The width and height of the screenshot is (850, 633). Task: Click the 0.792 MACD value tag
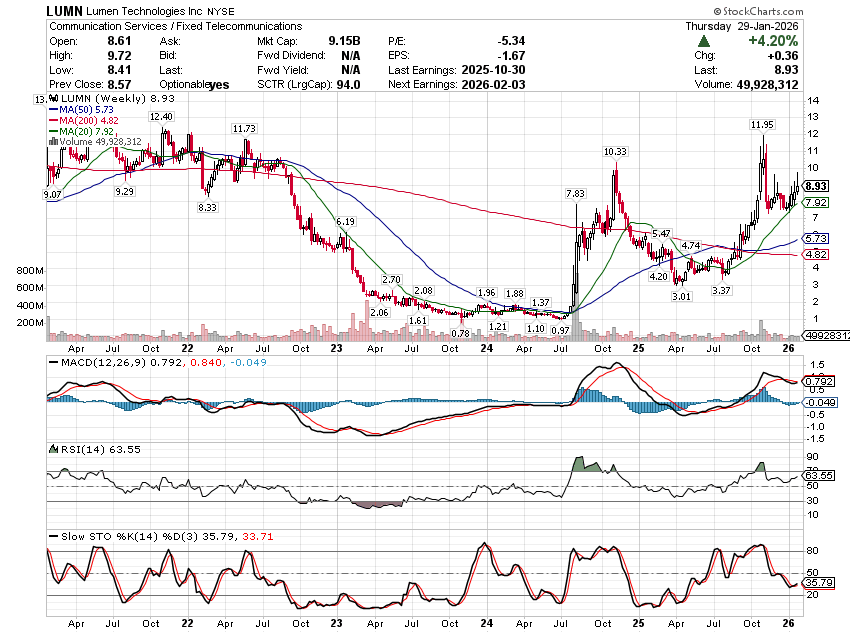pyautogui.click(x=817, y=380)
